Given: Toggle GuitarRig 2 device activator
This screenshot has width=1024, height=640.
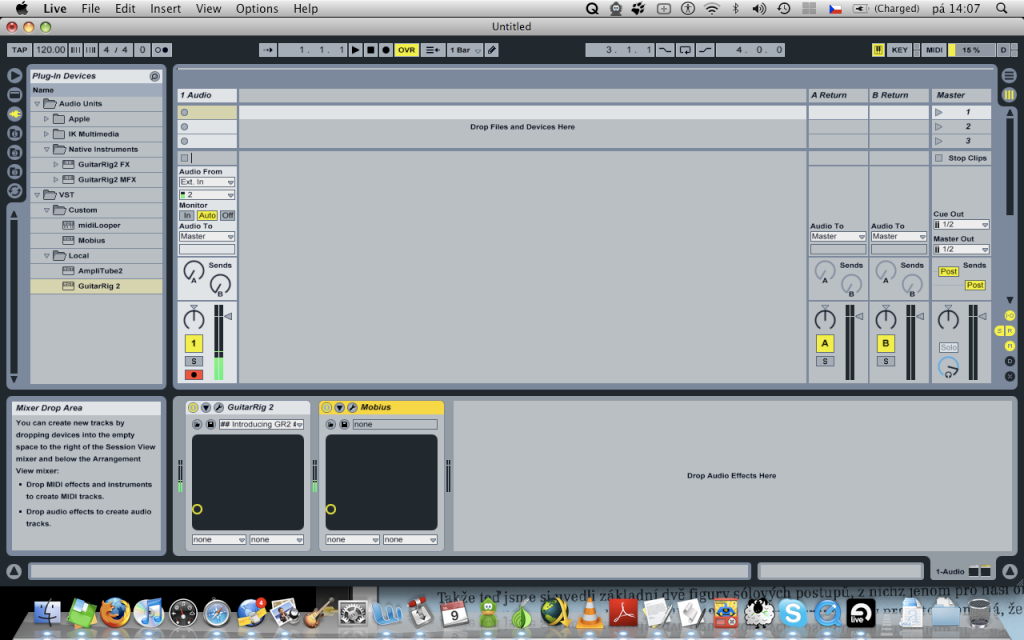Looking at the screenshot, I should pos(193,407).
